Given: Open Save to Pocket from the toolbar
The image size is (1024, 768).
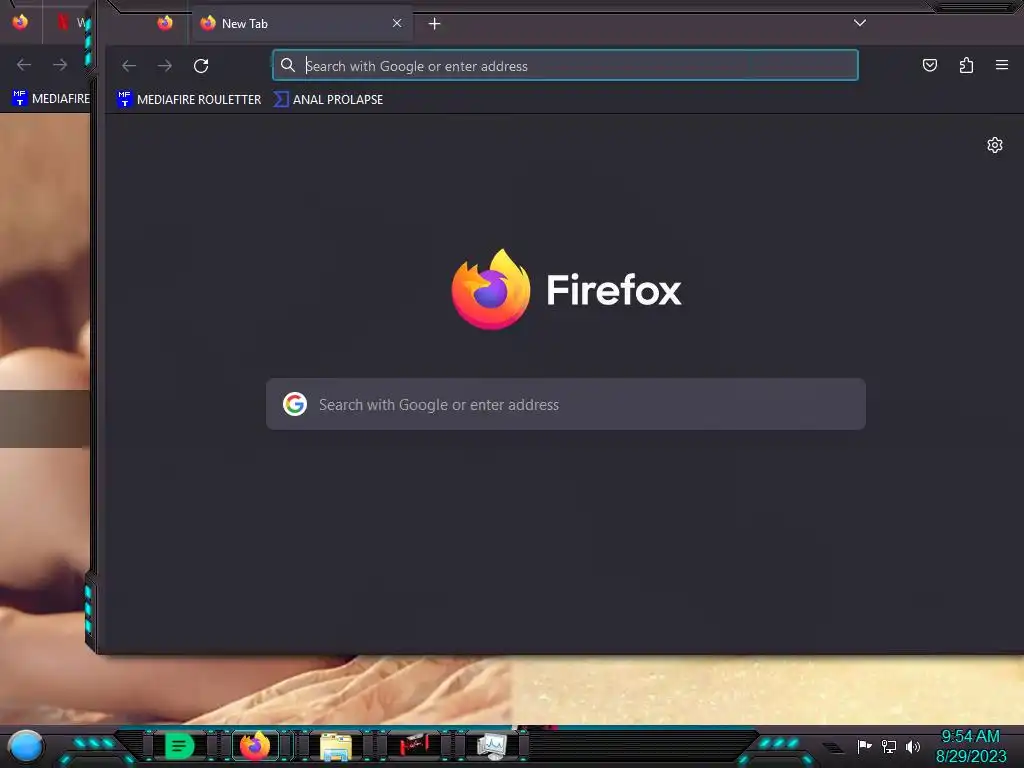Looking at the screenshot, I should coord(930,65).
